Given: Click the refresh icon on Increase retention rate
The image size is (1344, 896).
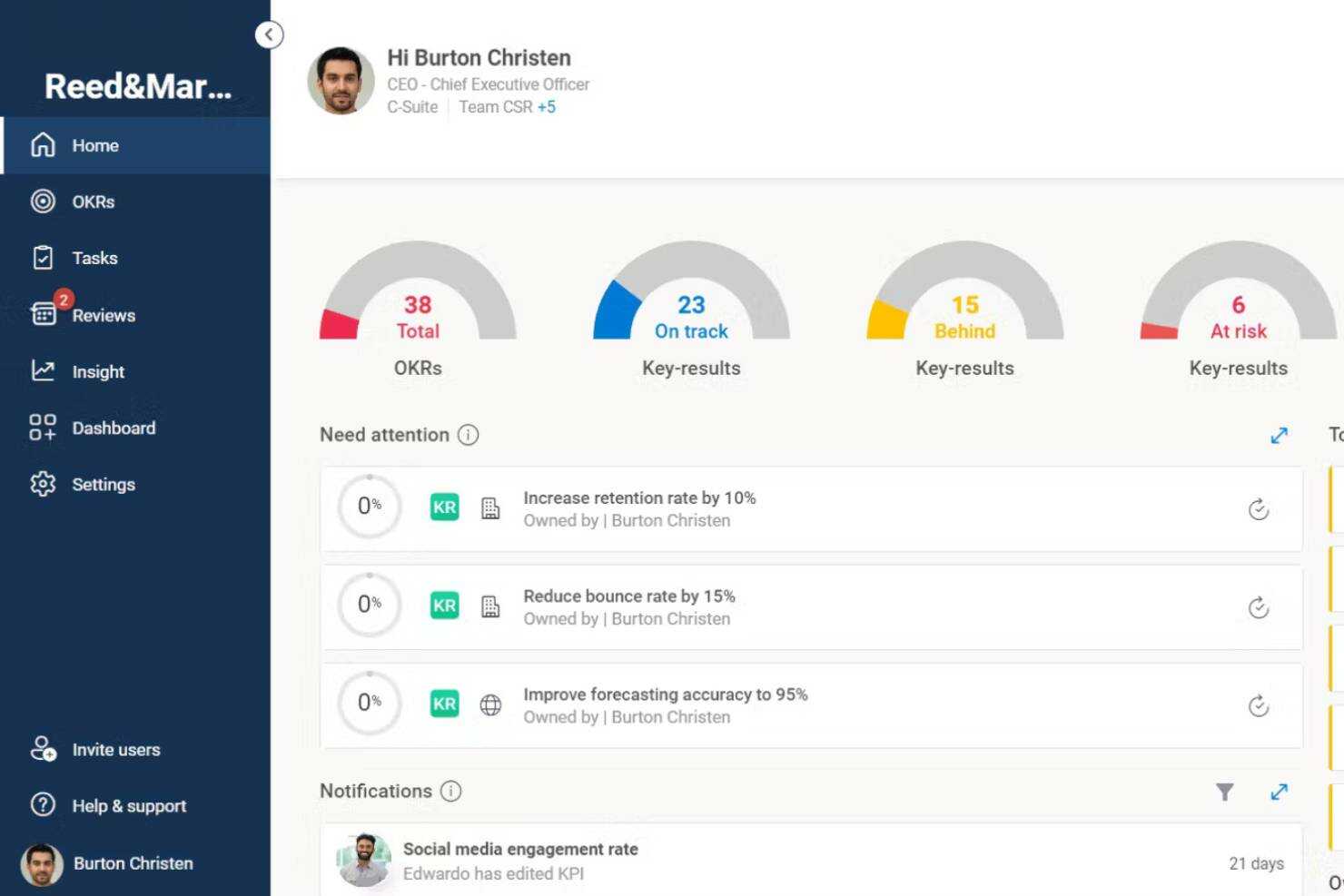Looking at the screenshot, I should click(x=1259, y=509).
